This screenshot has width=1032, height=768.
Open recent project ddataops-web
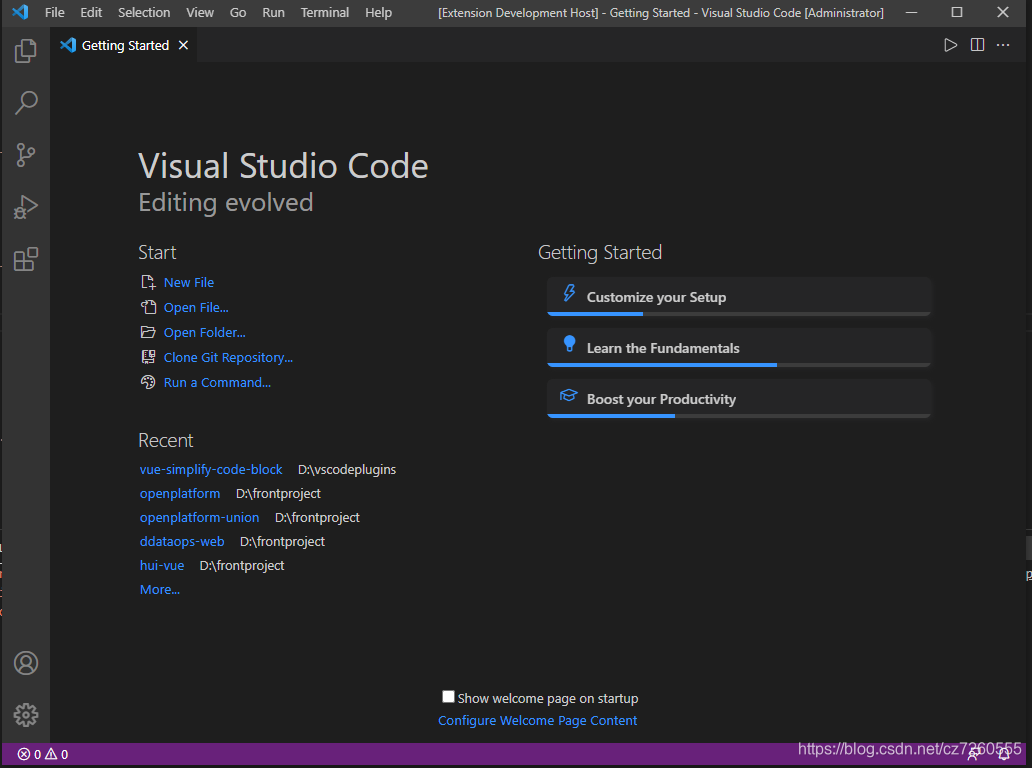tap(182, 542)
